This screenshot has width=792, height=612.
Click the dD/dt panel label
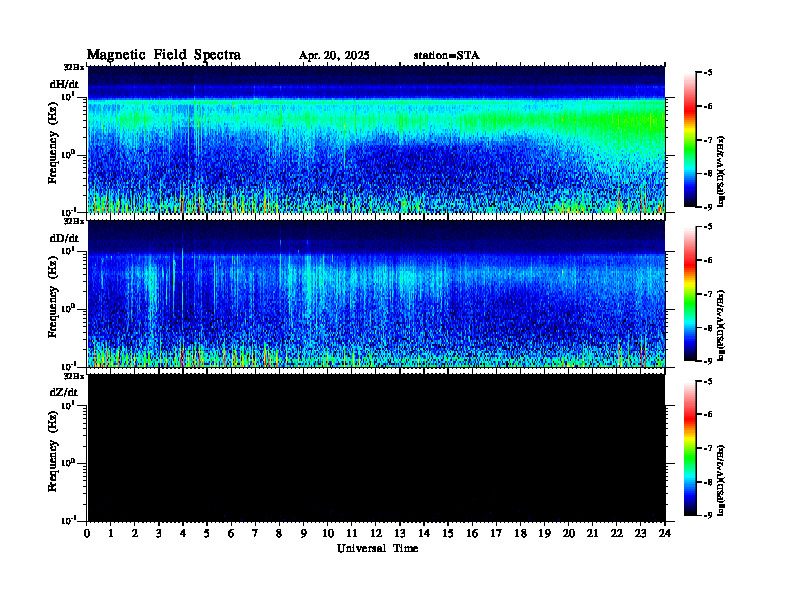64,238
